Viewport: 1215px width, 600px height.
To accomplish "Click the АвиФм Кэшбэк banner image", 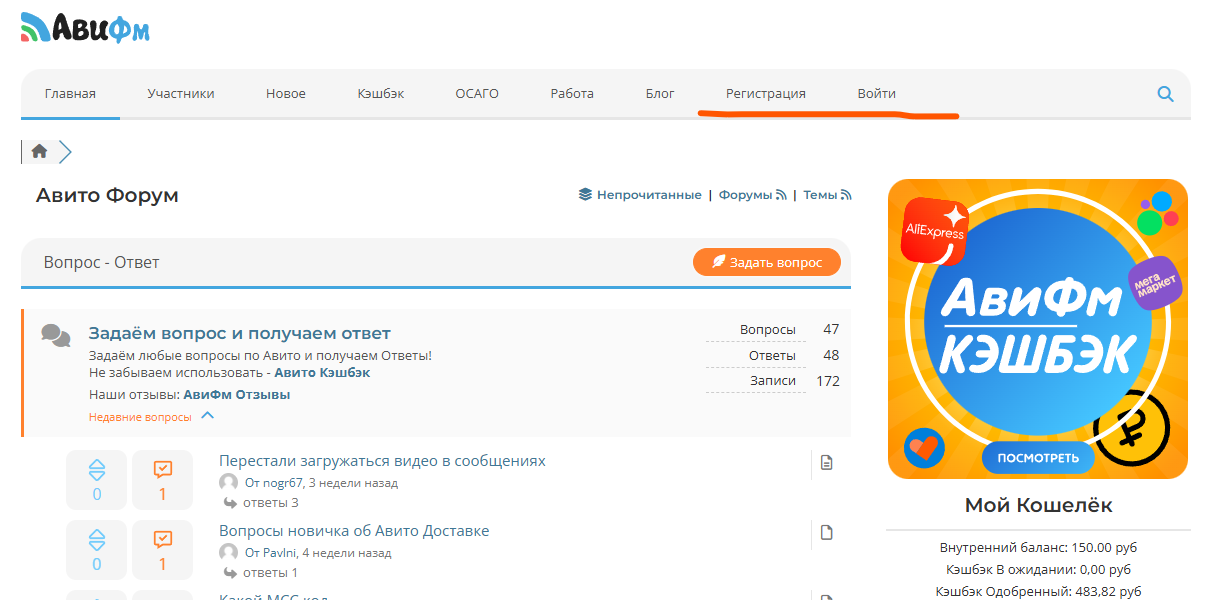I will tap(1038, 329).
